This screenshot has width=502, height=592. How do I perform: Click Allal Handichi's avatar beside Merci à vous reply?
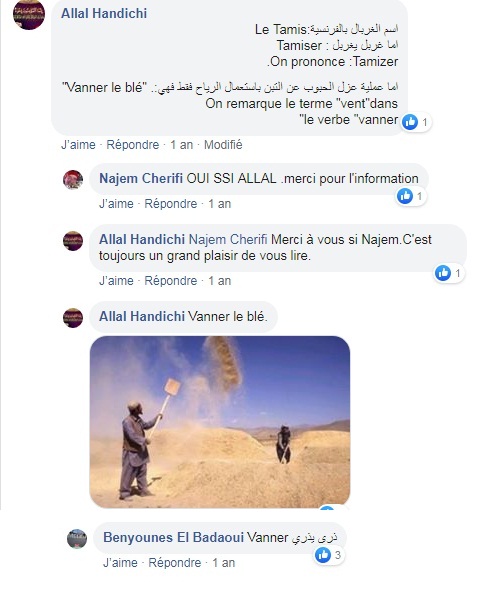point(73,241)
